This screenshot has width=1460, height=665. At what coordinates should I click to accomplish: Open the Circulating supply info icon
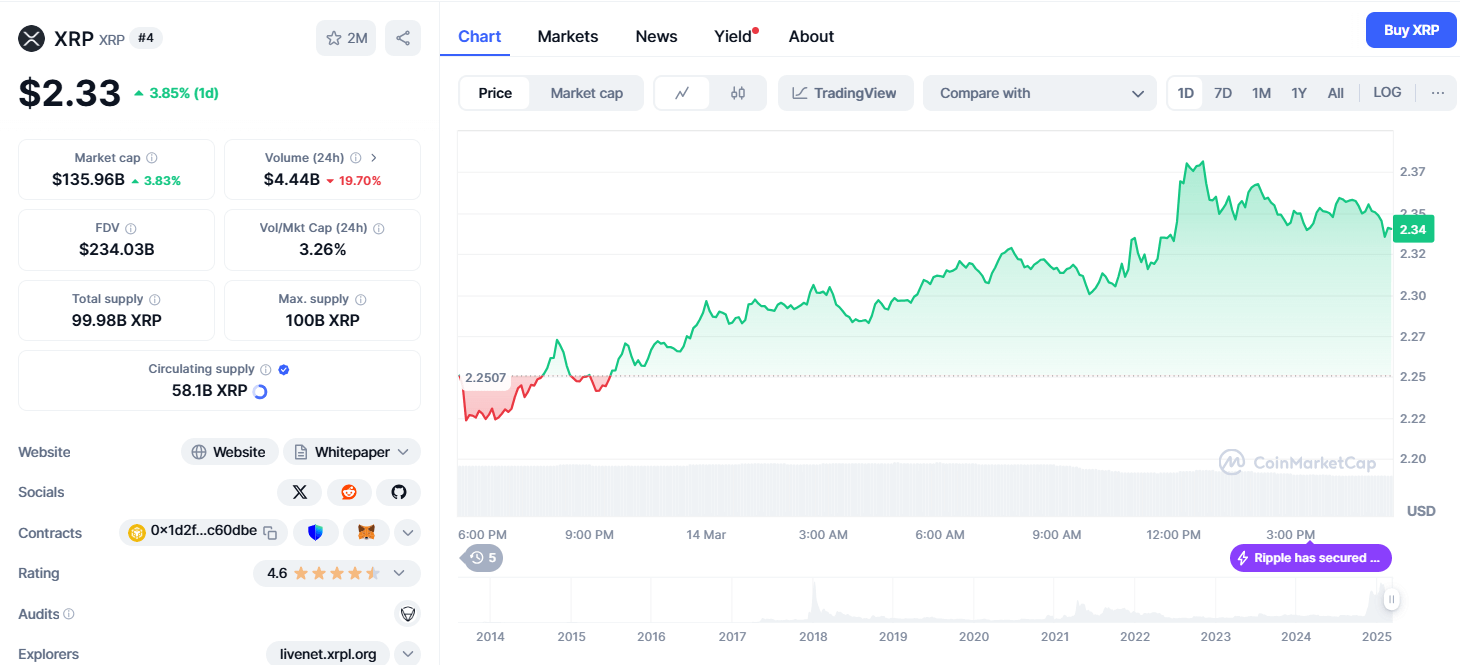pos(265,369)
